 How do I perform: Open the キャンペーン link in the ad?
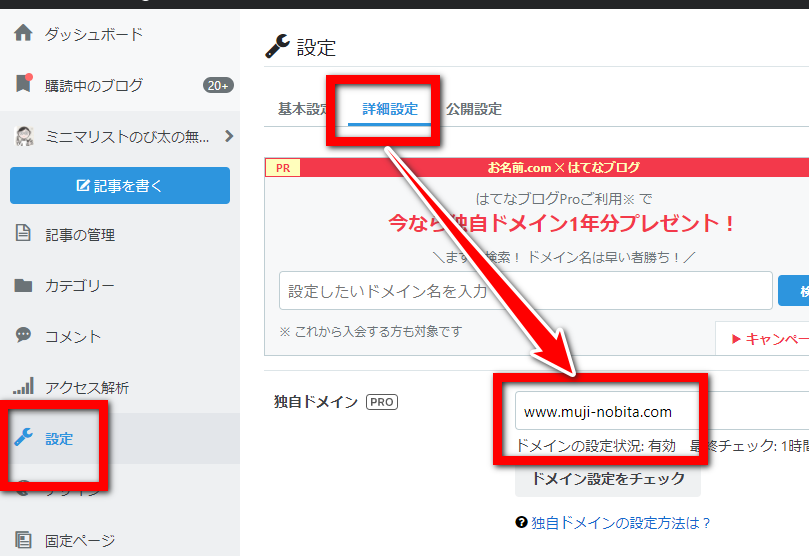(770, 339)
